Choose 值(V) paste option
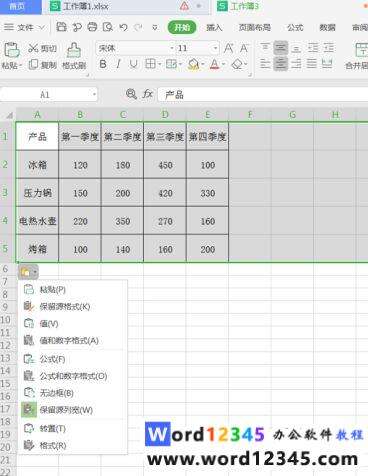Screen dimensions: 368x476 pyautogui.click(x=73, y=323)
